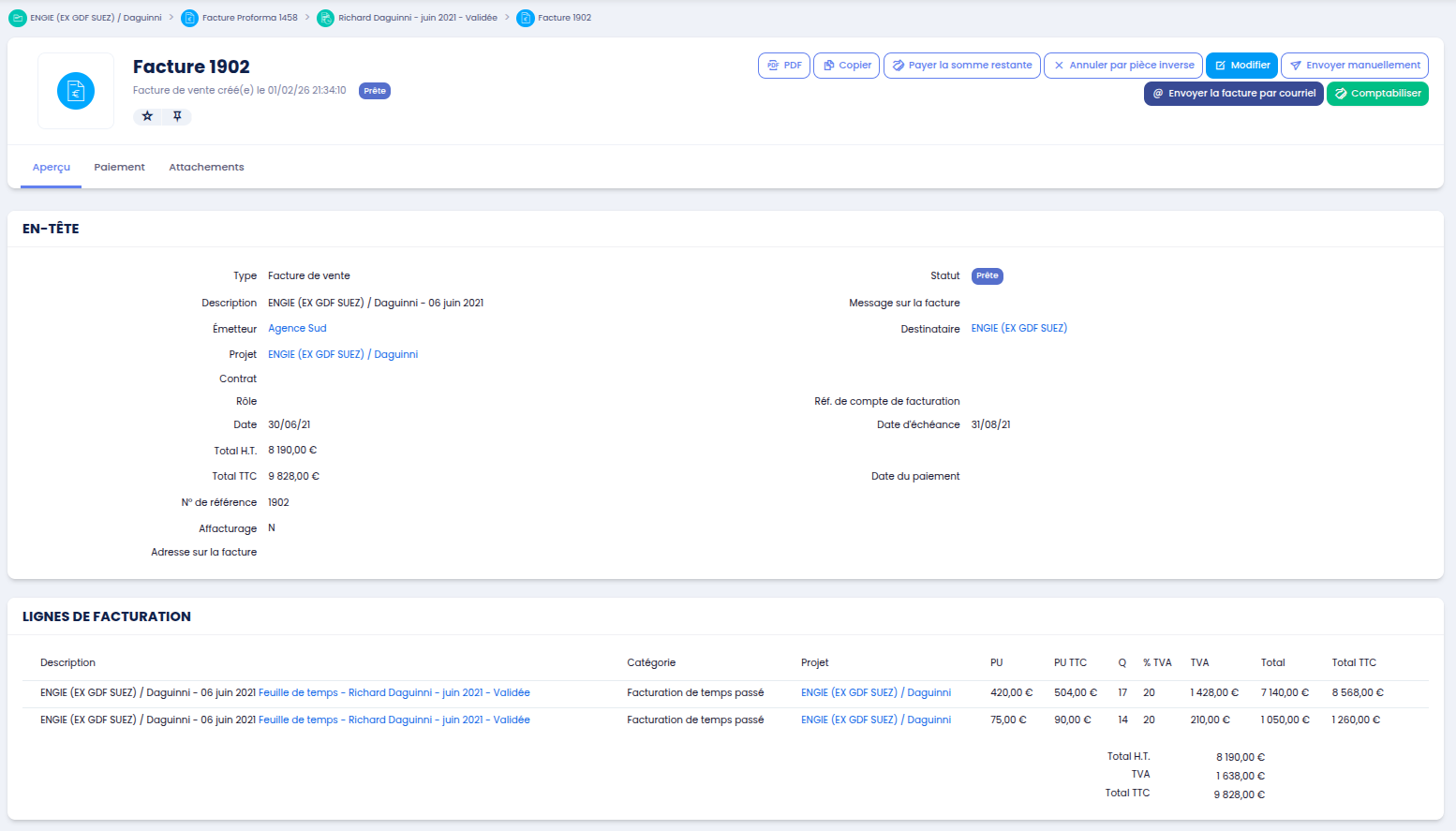The height and width of the screenshot is (831, 1456).
Task: Download the invoice as PDF
Action: click(x=783, y=66)
